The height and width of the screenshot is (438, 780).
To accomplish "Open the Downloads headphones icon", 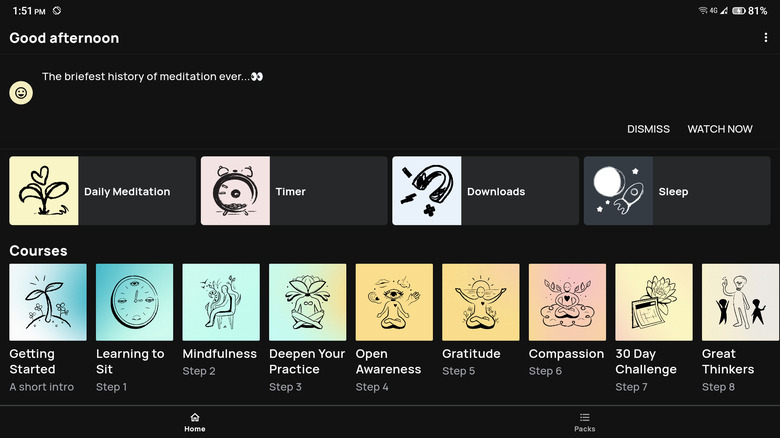I will click(x=427, y=191).
